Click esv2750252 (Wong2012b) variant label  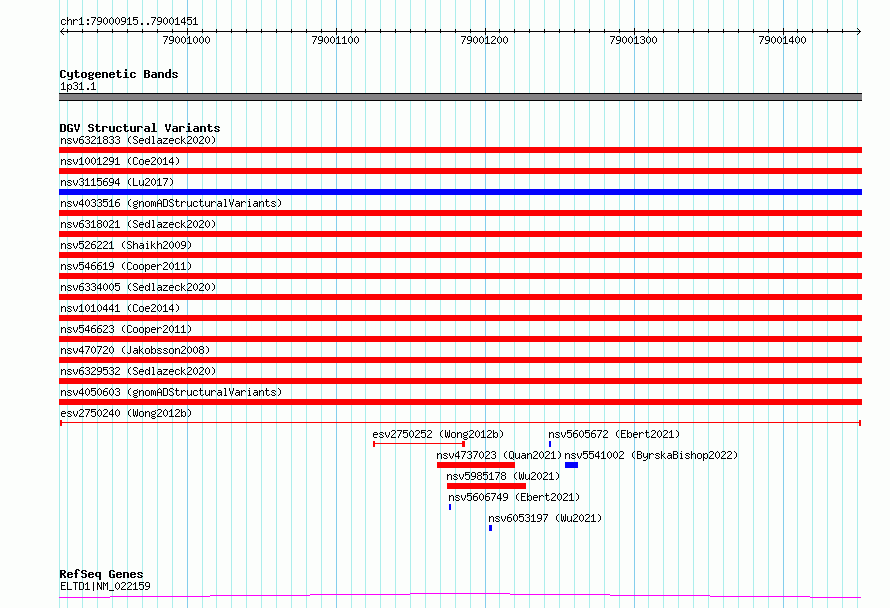point(438,434)
